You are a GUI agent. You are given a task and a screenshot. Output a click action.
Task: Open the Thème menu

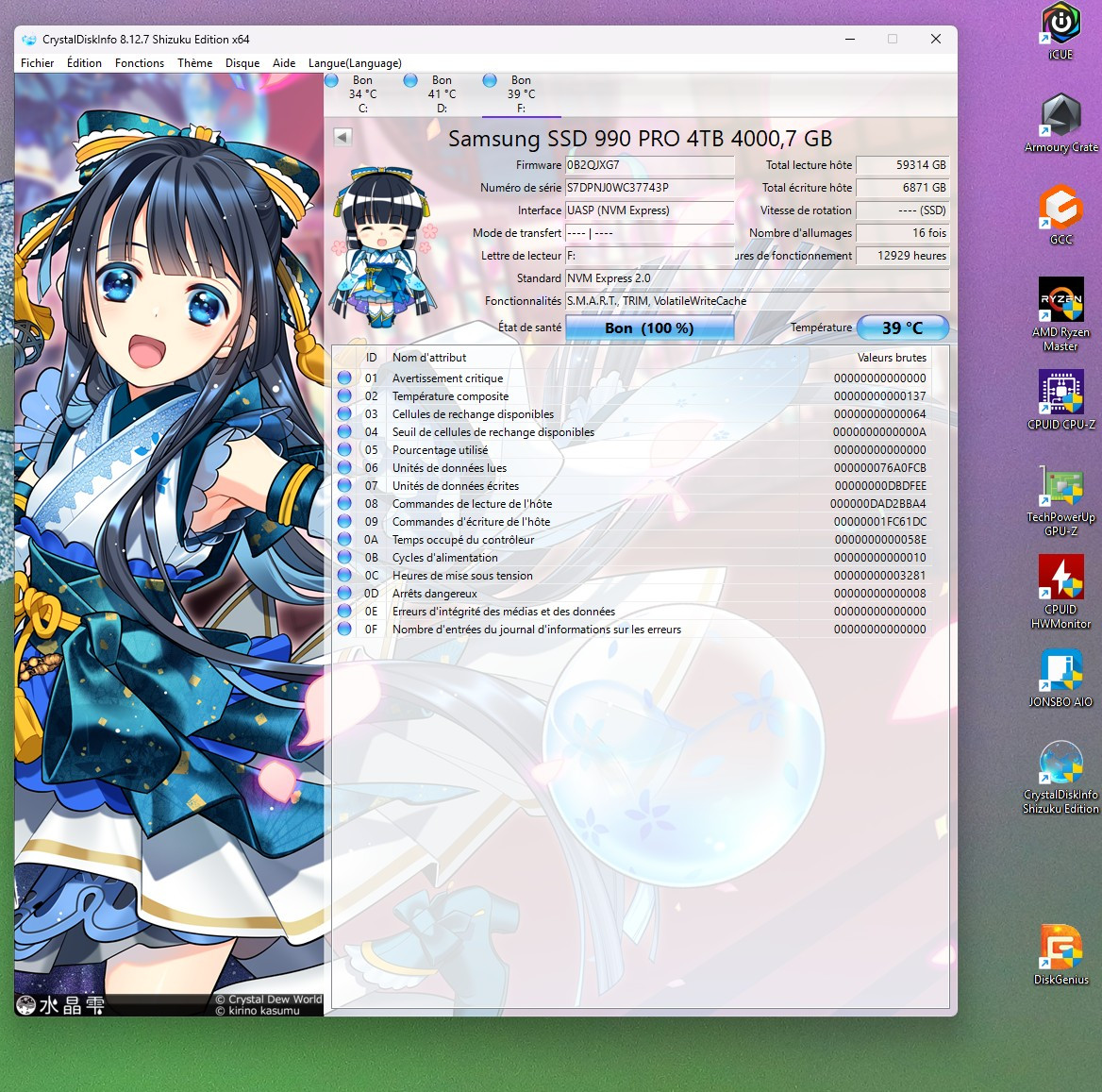point(194,63)
